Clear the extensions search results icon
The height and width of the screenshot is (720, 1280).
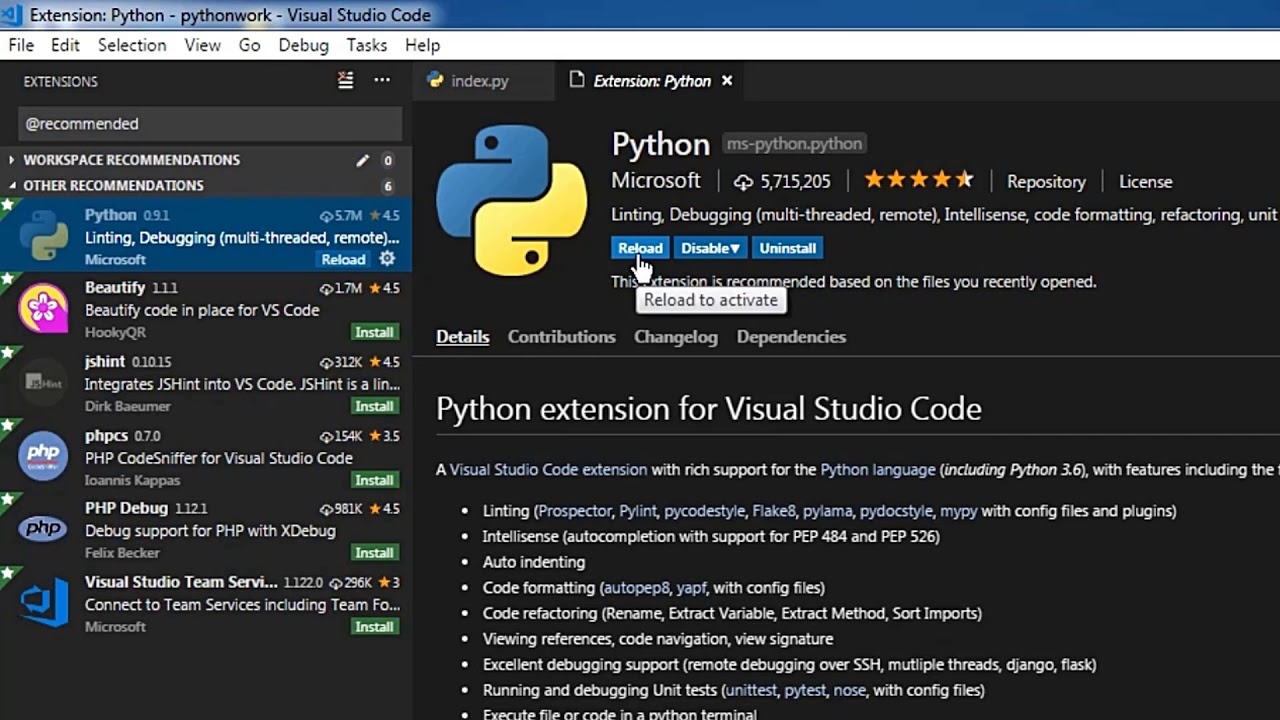click(345, 81)
